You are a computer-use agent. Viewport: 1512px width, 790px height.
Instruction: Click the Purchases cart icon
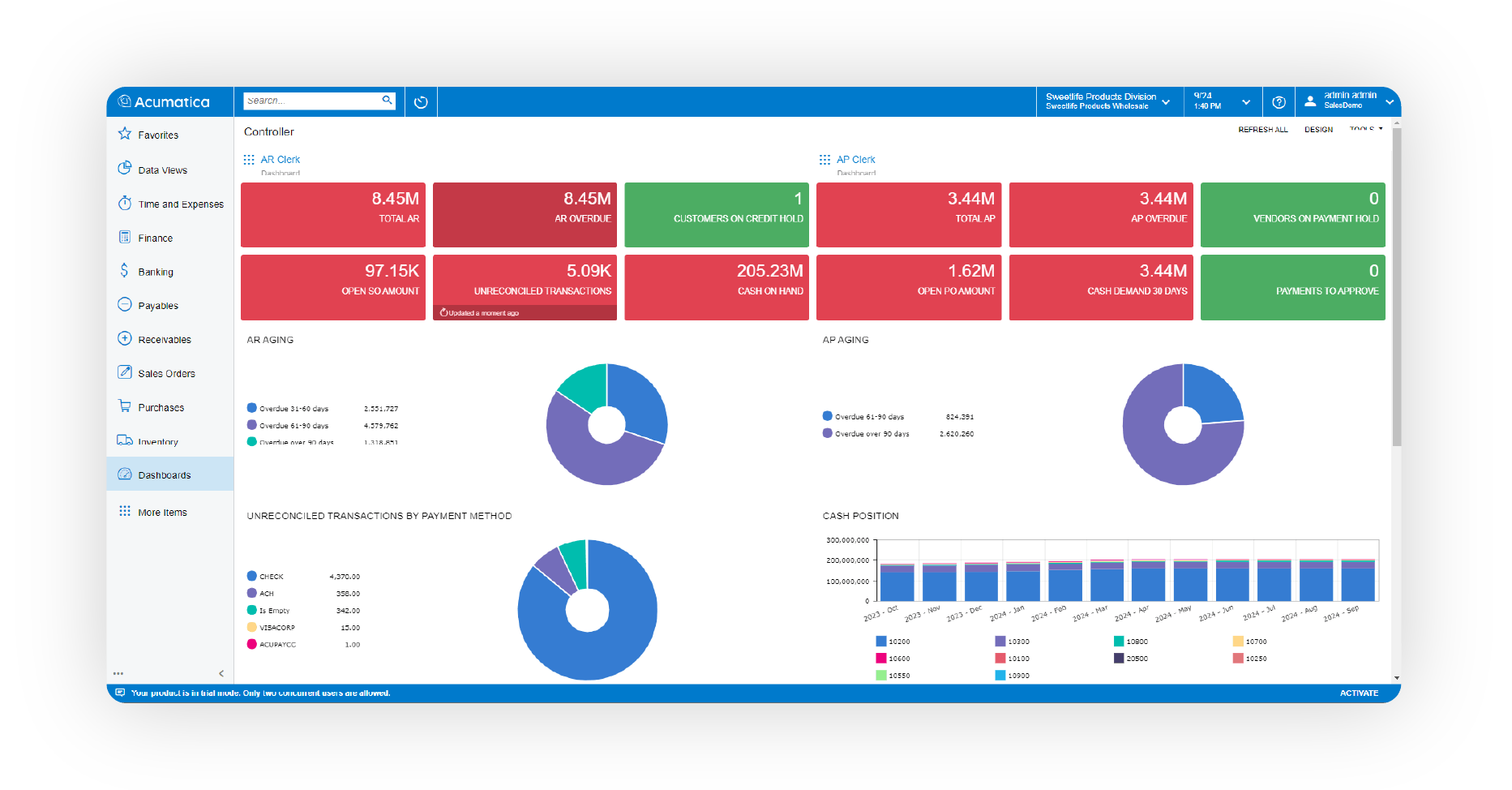point(125,406)
